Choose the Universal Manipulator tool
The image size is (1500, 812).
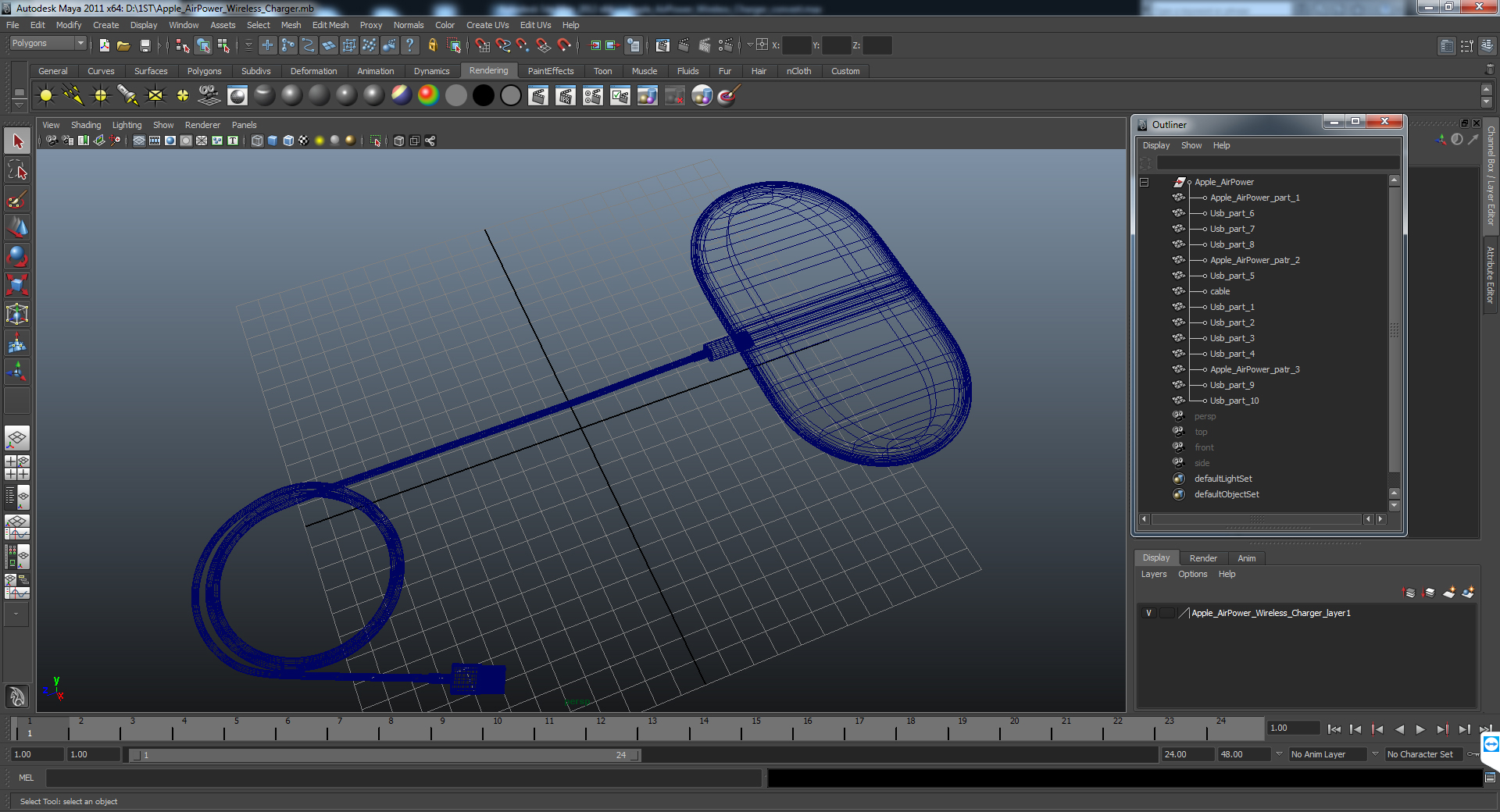pyautogui.click(x=17, y=314)
